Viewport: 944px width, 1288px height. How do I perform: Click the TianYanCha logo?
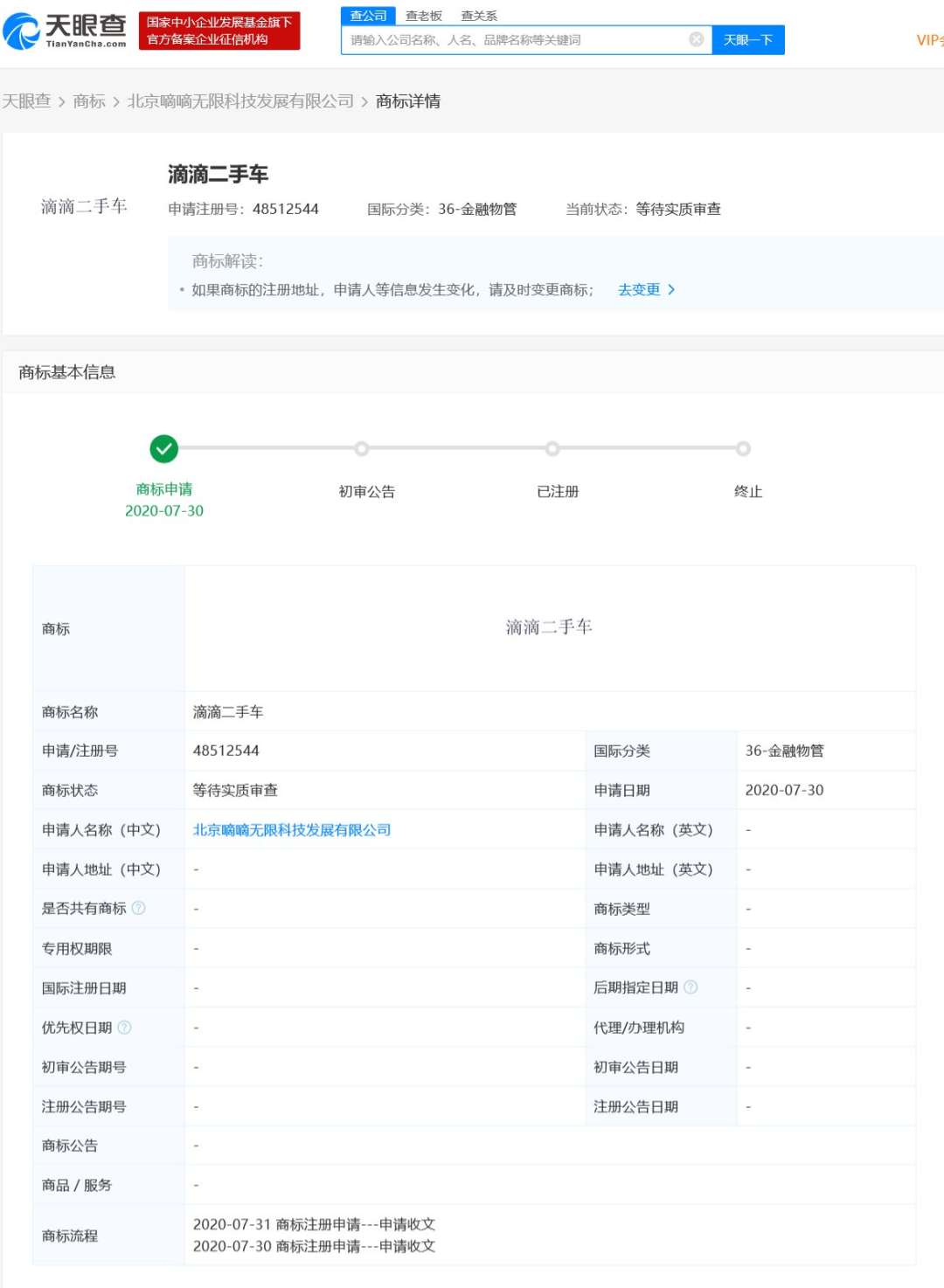[66, 31]
